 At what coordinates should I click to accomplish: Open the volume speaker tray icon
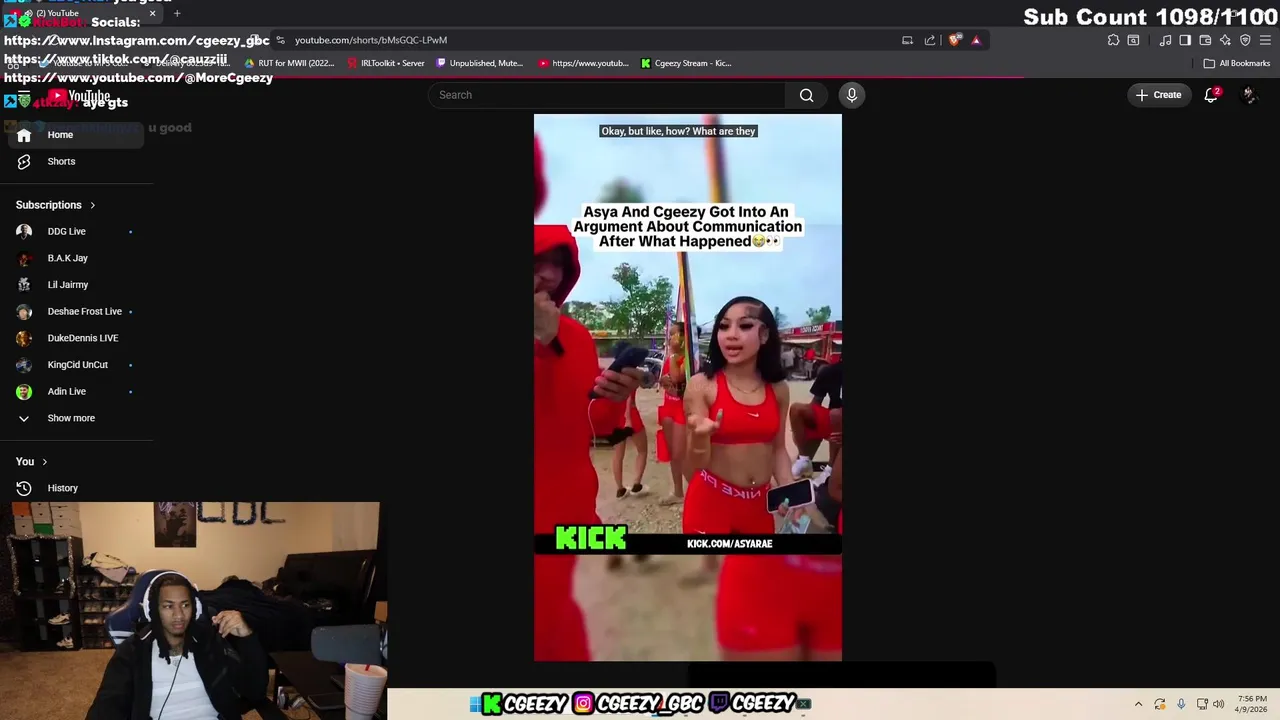coord(1219,704)
